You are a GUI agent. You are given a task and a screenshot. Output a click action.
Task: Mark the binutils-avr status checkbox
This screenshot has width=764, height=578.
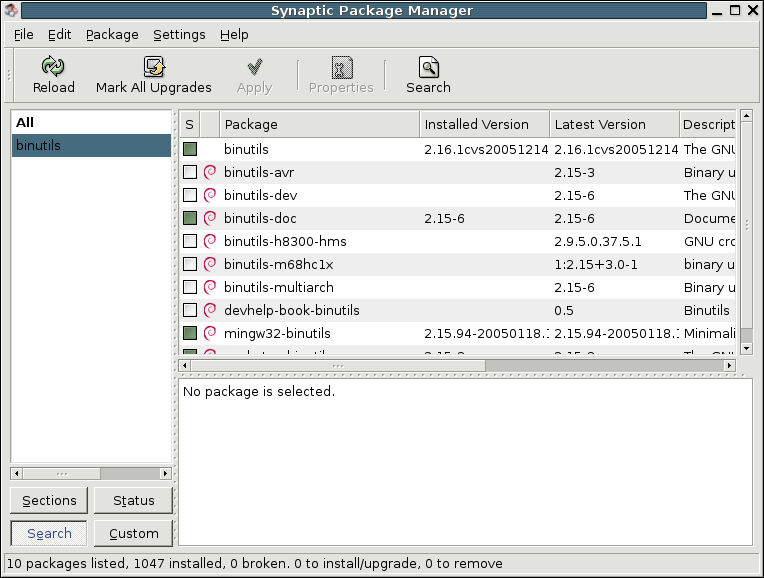tap(190, 172)
